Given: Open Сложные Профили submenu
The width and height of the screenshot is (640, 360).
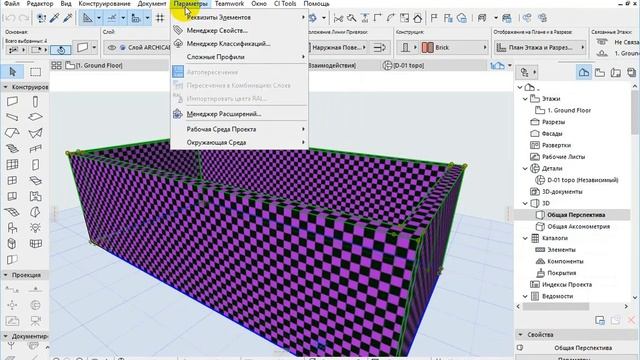Looking at the screenshot, I should pyautogui.click(x=239, y=57).
